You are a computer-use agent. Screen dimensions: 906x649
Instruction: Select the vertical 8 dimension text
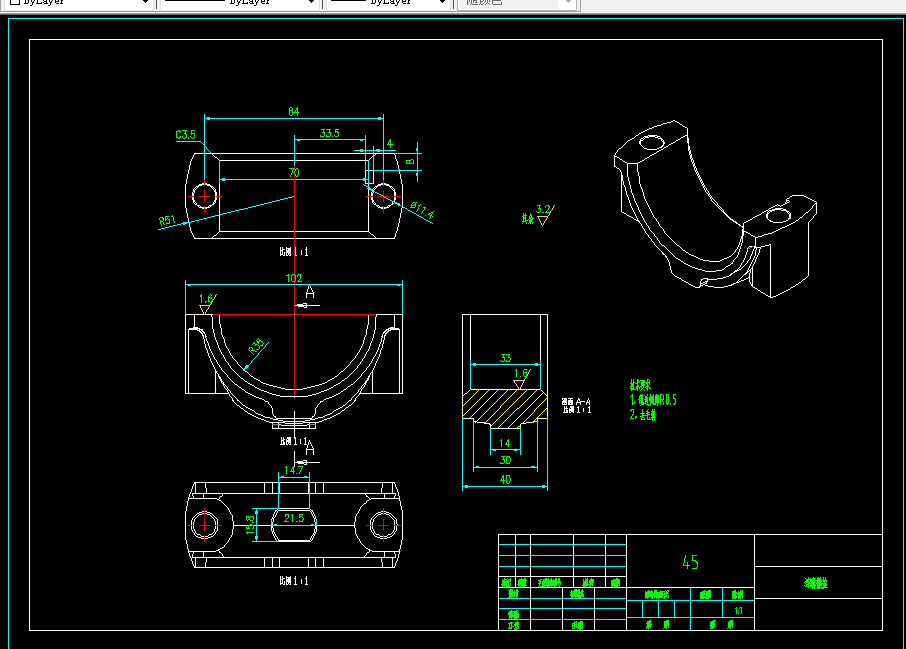410,162
